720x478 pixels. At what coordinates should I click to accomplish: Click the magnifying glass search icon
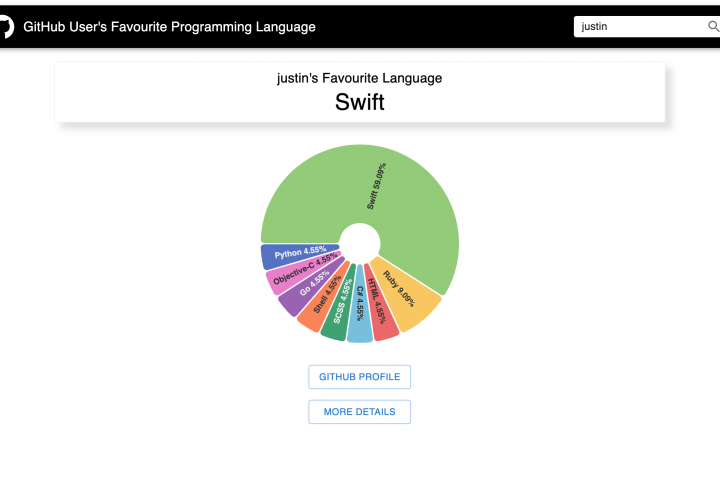pyautogui.click(x=713, y=27)
